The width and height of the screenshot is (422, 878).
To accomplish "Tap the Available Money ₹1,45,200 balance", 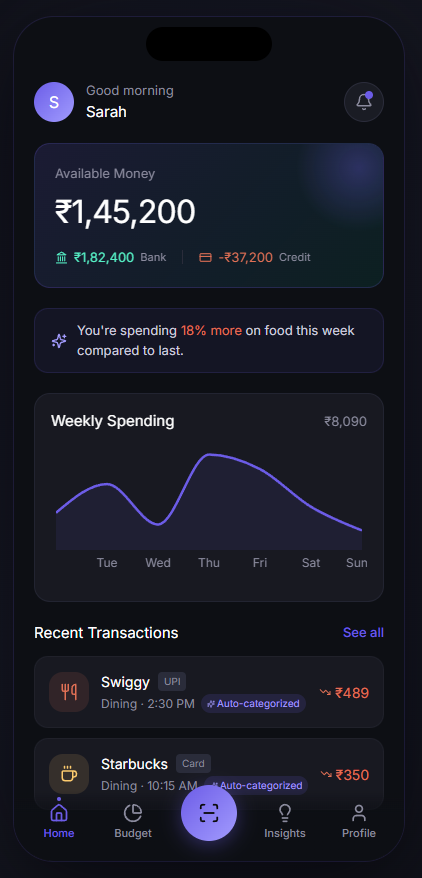I will 125,212.
